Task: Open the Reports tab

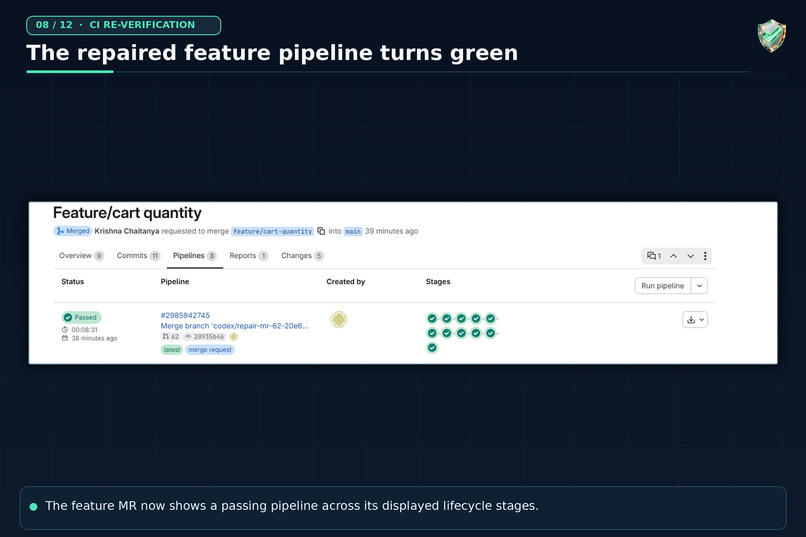Action: 249,256
